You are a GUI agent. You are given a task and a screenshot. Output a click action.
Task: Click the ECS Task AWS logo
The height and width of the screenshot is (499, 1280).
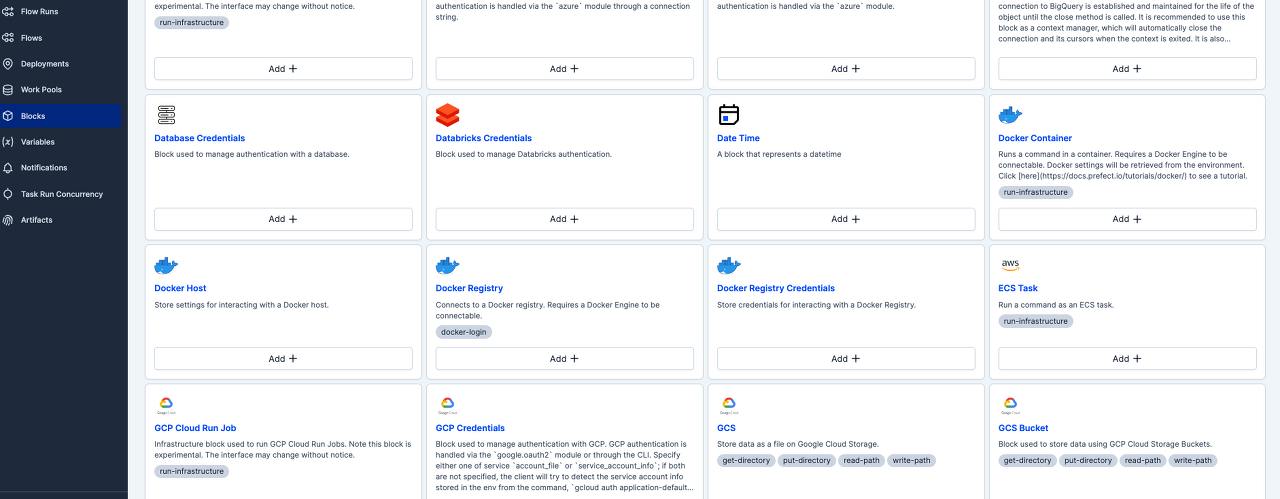point(1010,265)
